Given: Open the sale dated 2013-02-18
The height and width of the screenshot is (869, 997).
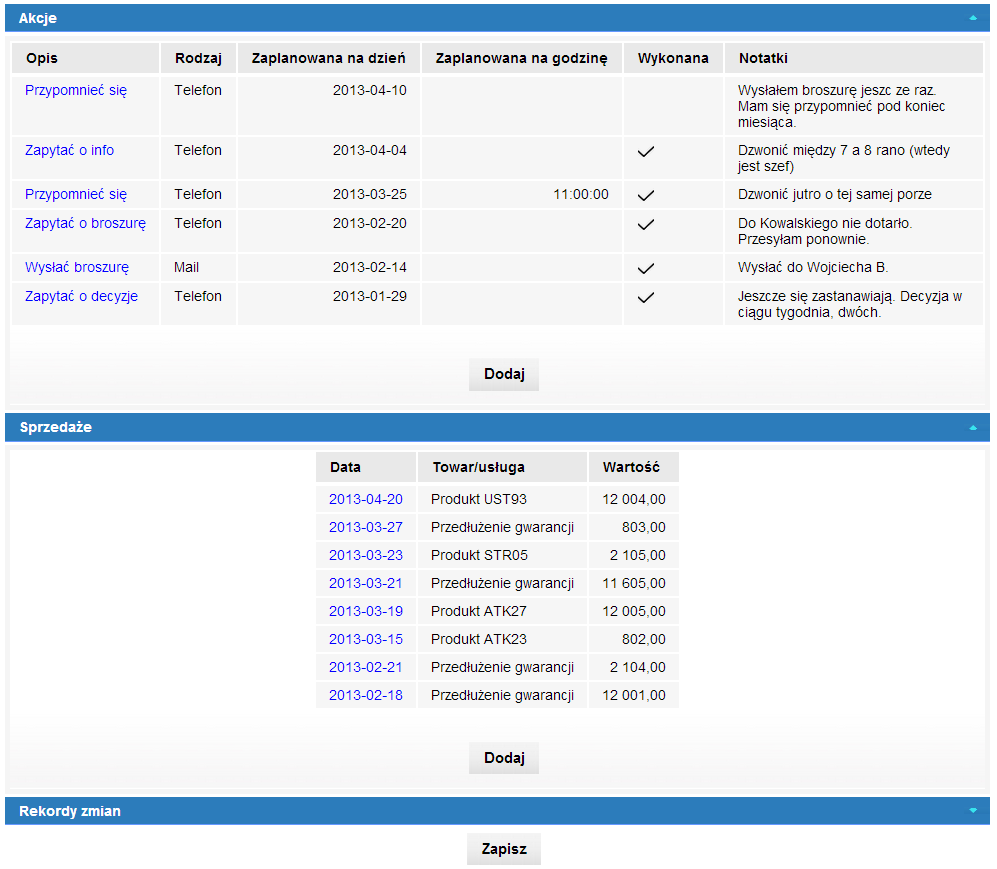Looking at the screenshot, I should [365, 695].
